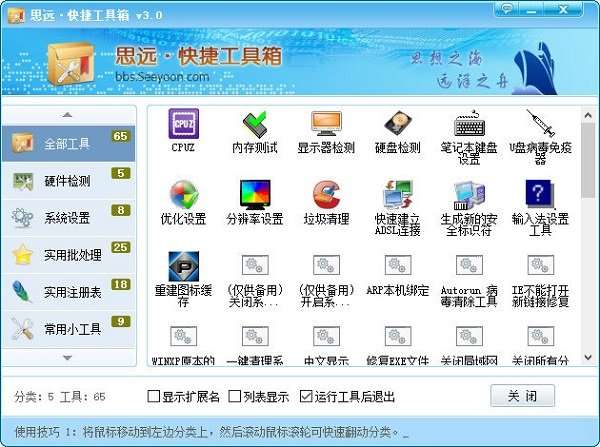
Task: Launch the U盘病毒免疫器 syringe icon
Action: 540,123
